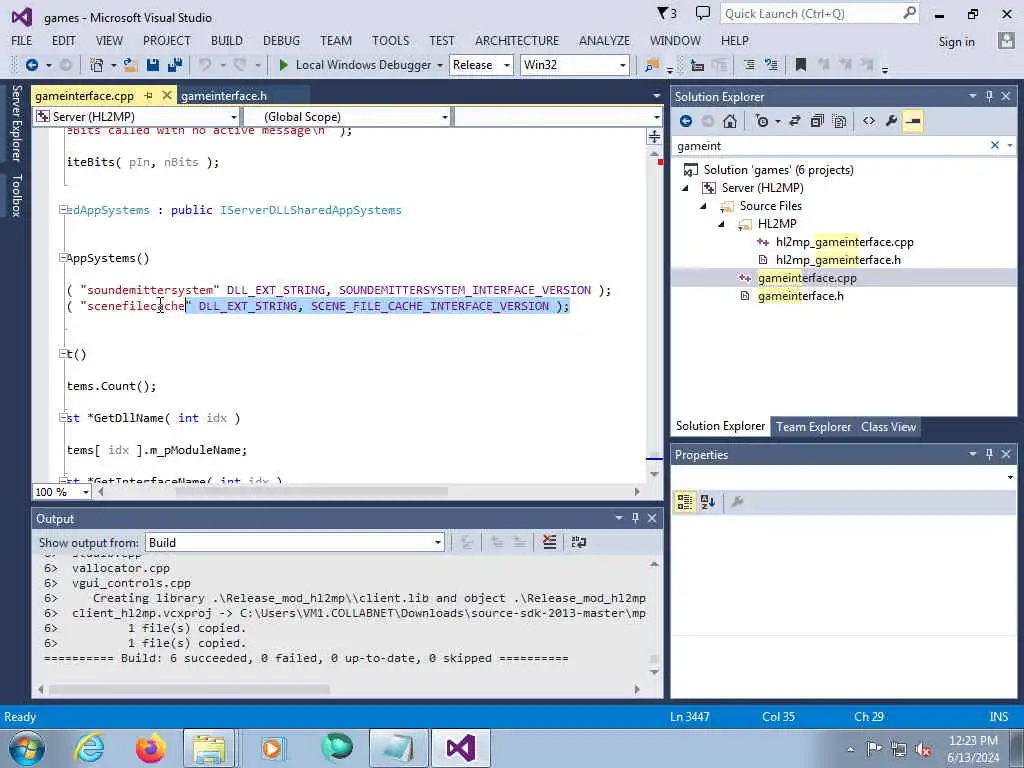
Task: Select hl2mp_gameinterface.cpp in Solution Explorer
Action: pyautogui.click(x=844, y=242)
